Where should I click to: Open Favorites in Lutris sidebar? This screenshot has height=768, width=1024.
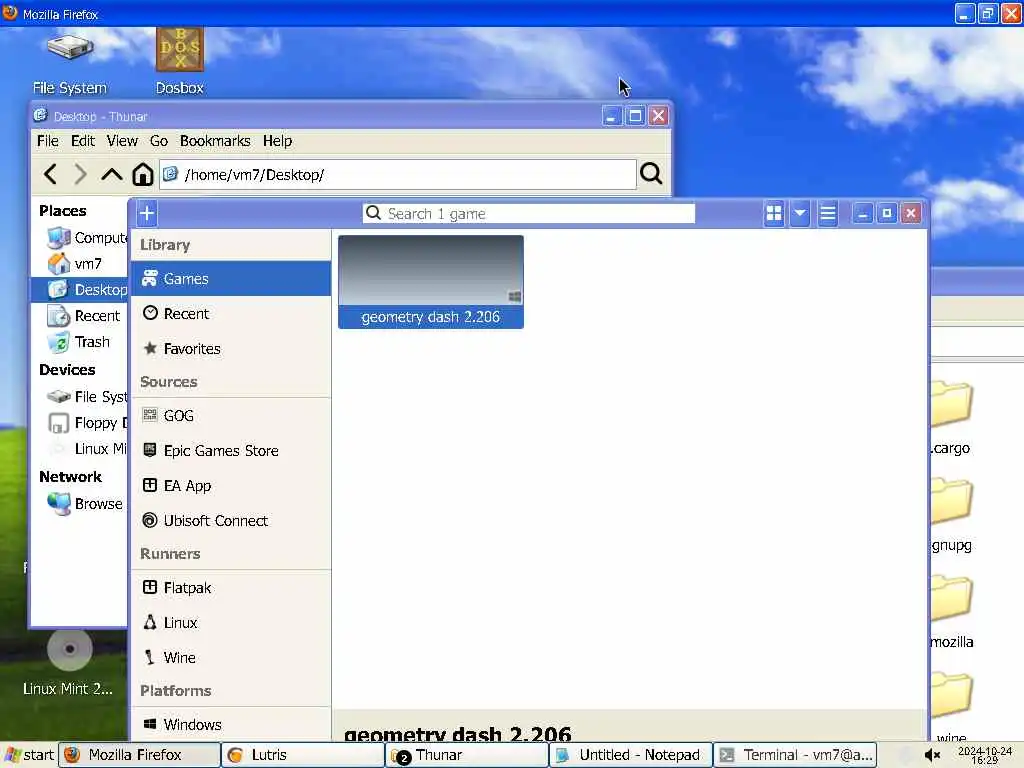click(231, 349)
